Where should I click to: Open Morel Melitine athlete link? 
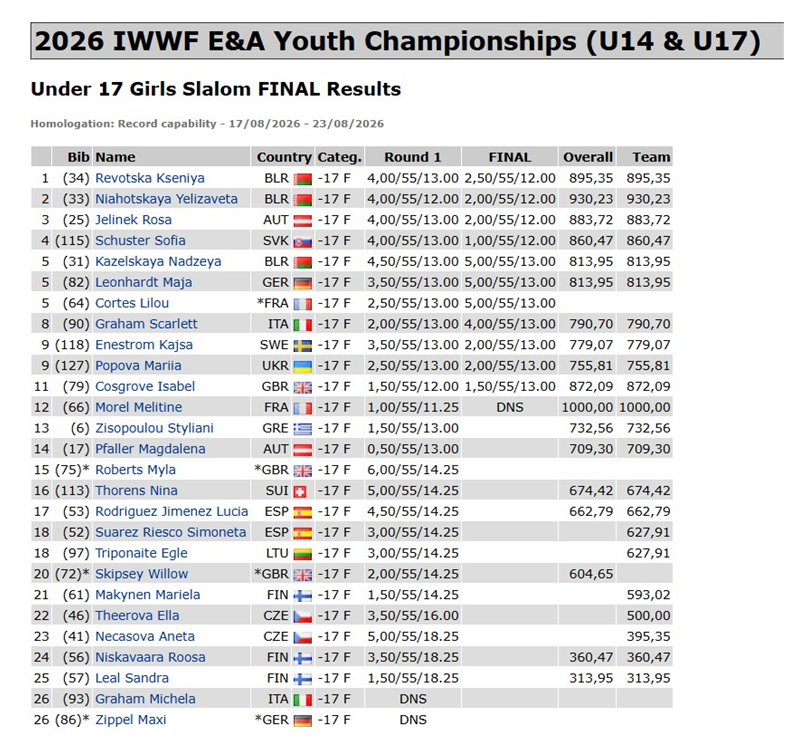(138, 407)
